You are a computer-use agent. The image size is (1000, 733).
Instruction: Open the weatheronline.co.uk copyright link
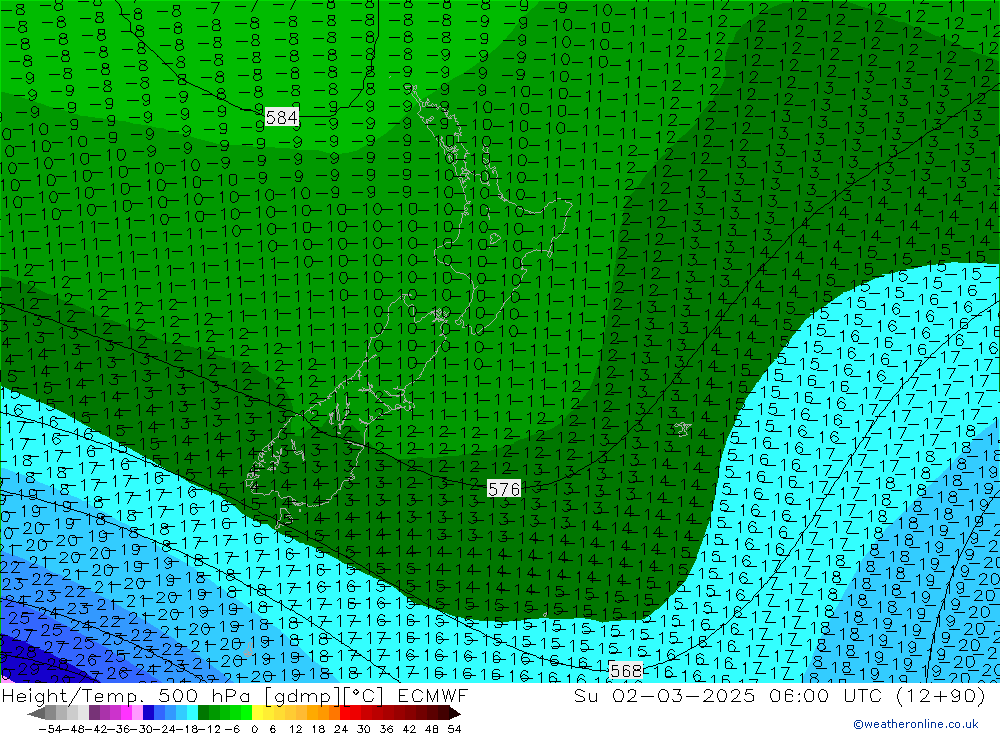916,724
